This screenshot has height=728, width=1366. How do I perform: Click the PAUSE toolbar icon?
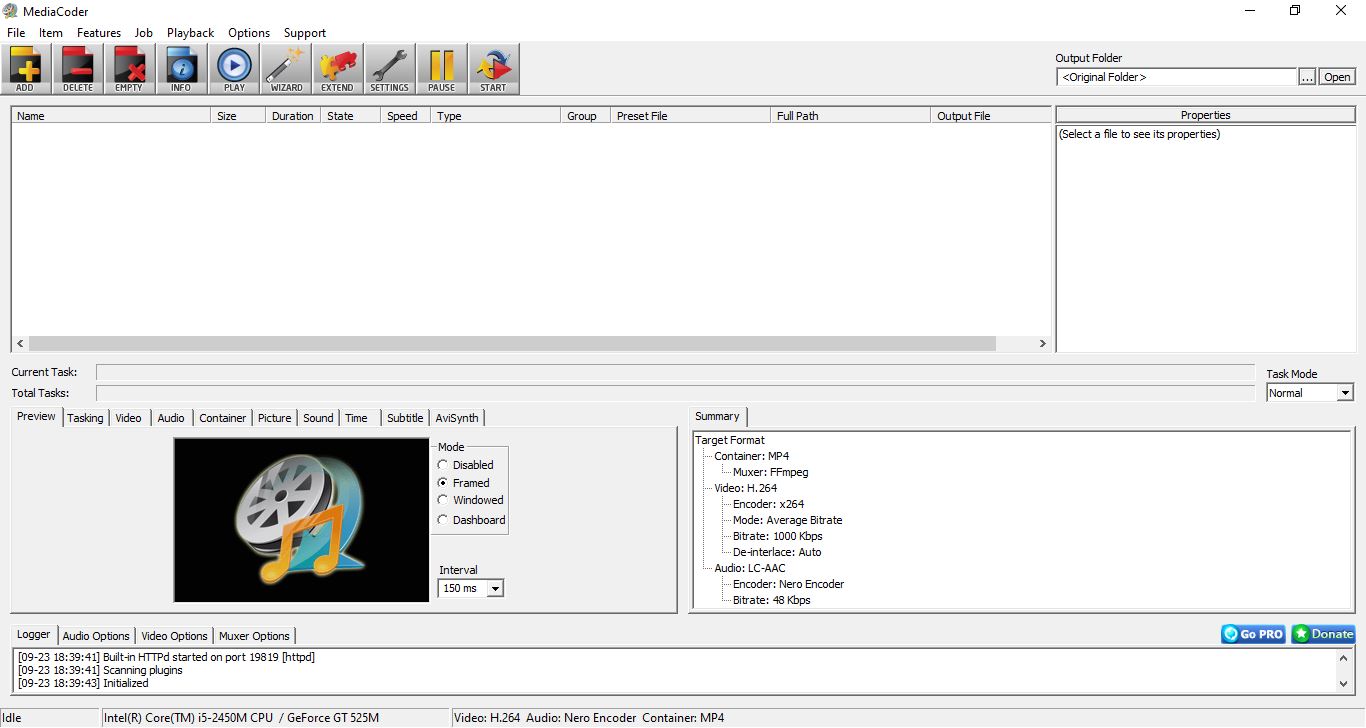tap(441, 69)
